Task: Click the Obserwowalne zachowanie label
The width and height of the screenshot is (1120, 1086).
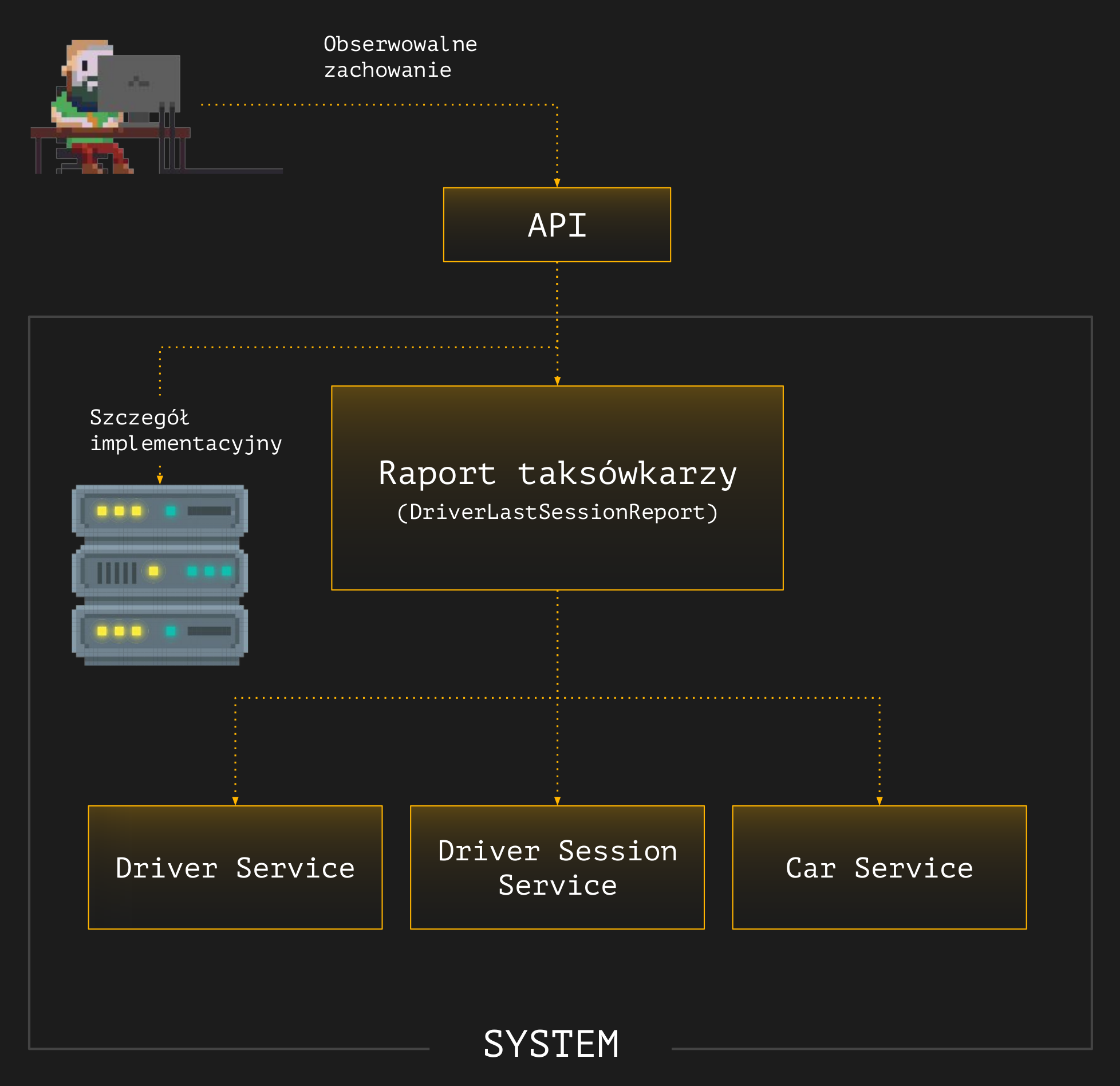Action: [x=400, y=57]
